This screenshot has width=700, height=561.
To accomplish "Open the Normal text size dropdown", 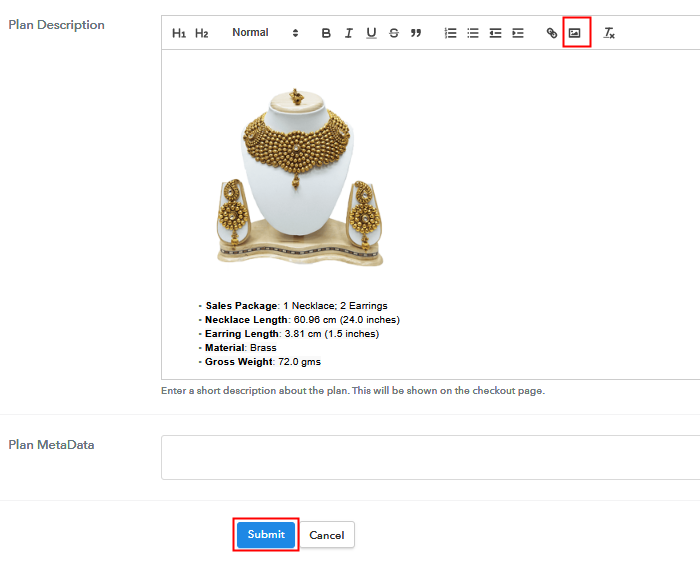I will pyautogui.click(x=265, y=33).
